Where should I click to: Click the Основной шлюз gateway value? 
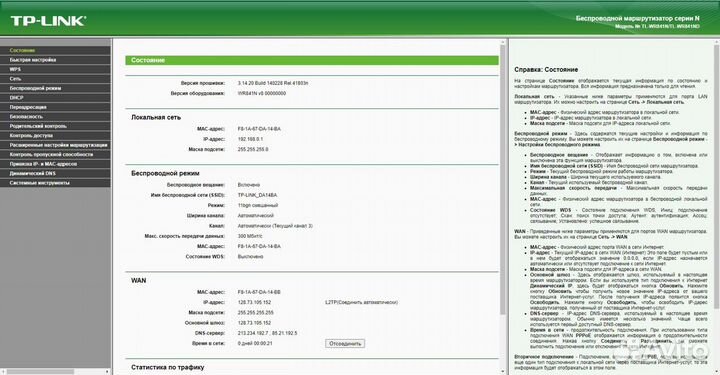[254, 323]
